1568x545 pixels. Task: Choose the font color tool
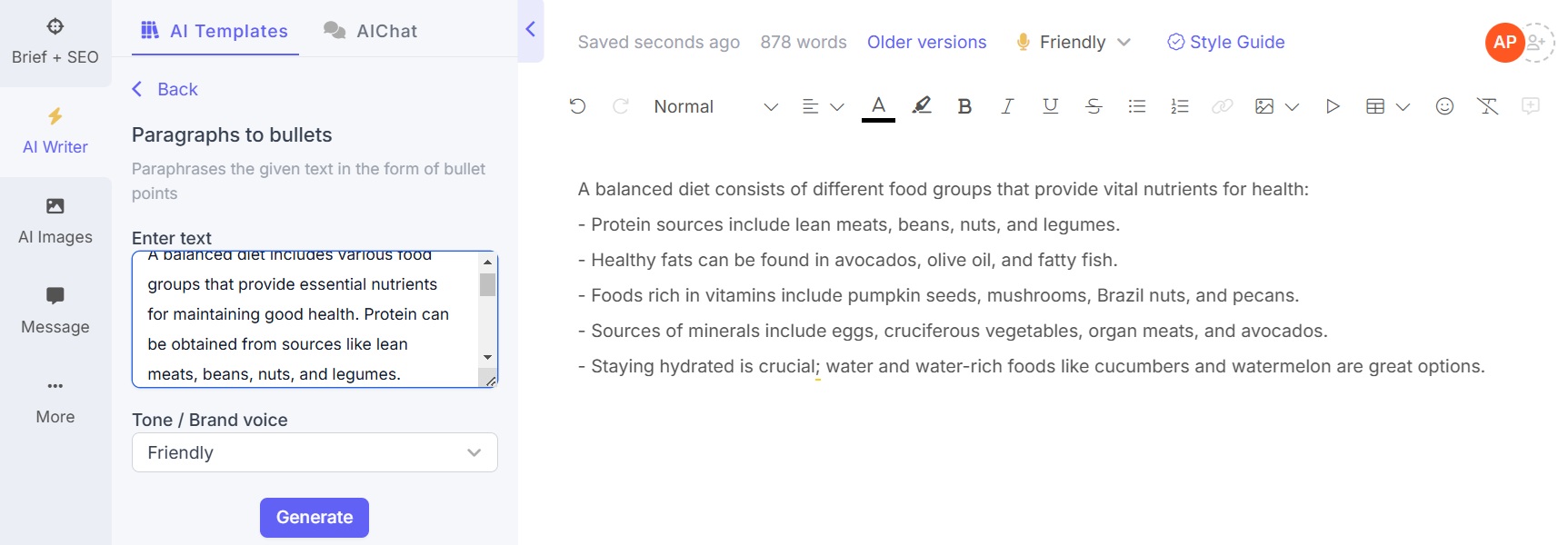pos(878,106)
